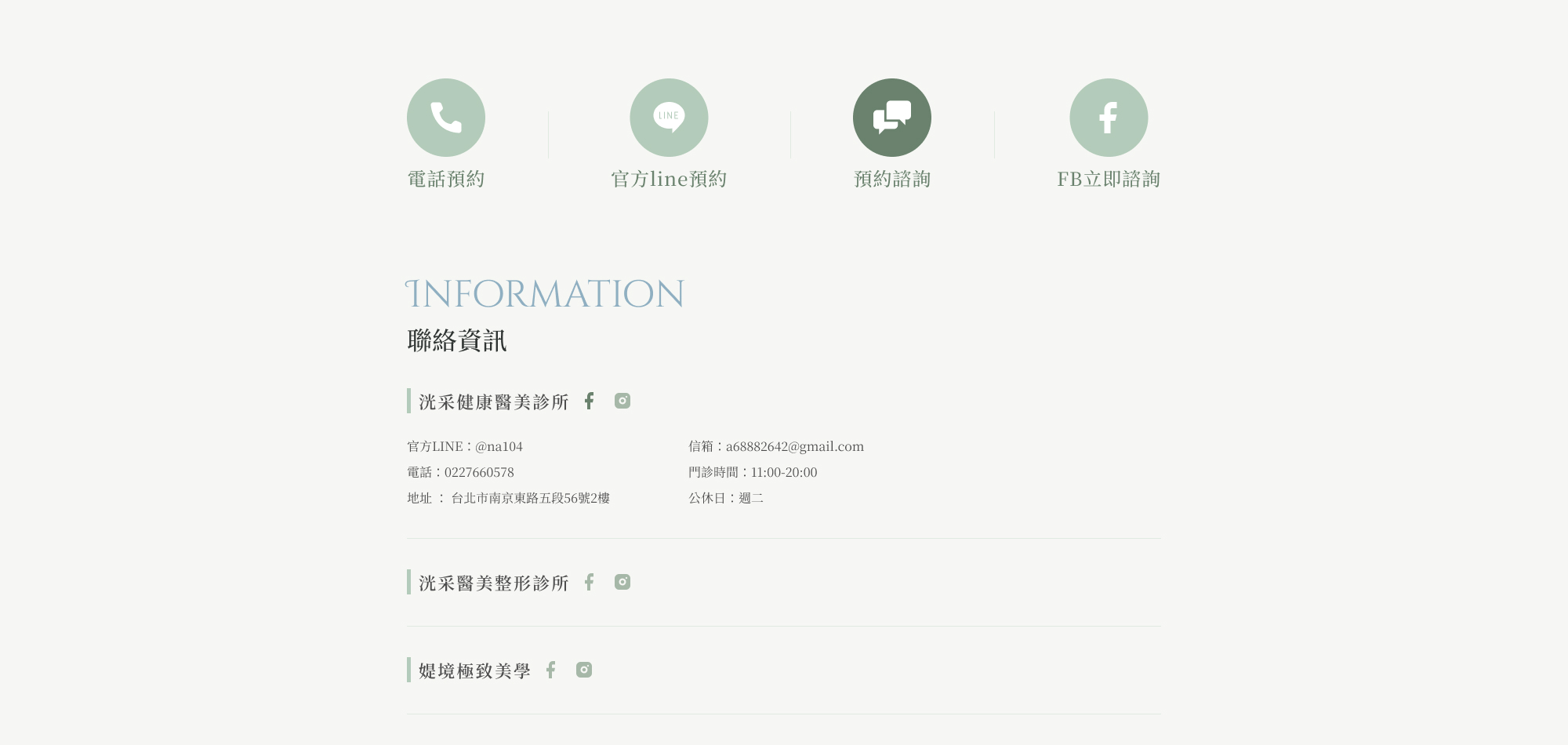1568x745 pixels.
Task: Open the large Facebook consultation icon
Action: coord(1109,118)
